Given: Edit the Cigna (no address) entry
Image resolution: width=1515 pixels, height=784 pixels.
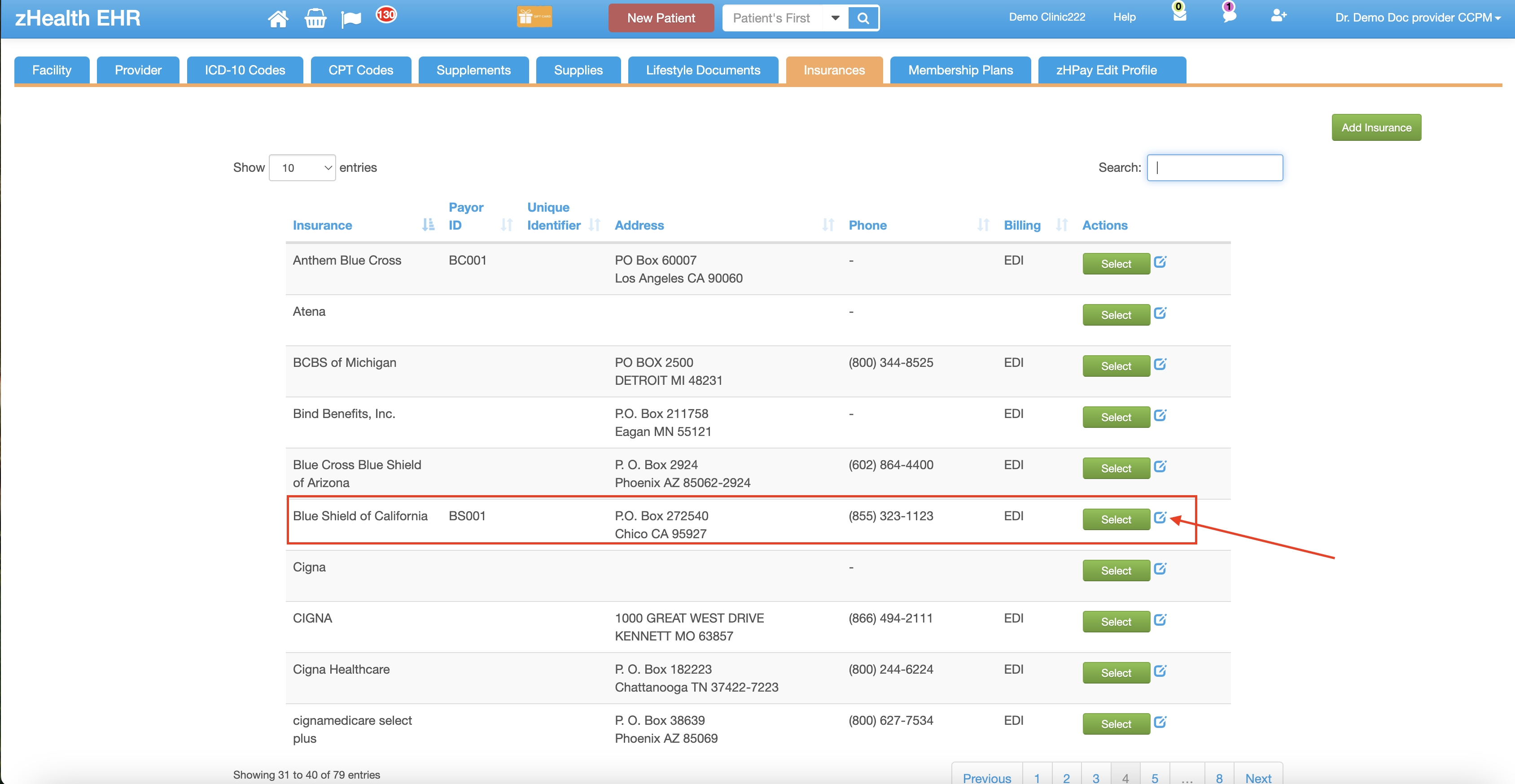Looking at the screenshot, I should [1160, 569].
